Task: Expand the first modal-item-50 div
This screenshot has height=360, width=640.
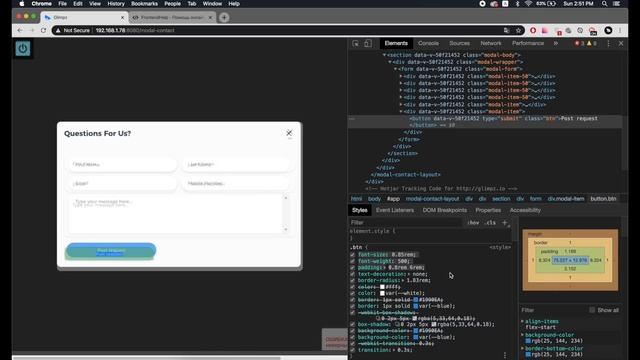Action: 401,76
